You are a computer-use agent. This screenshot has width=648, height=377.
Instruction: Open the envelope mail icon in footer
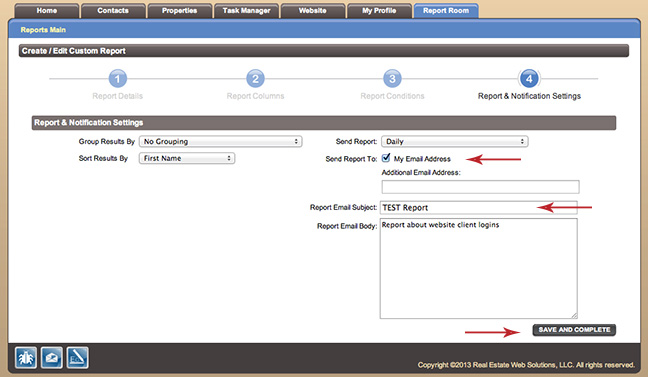[x=52, y=358]
